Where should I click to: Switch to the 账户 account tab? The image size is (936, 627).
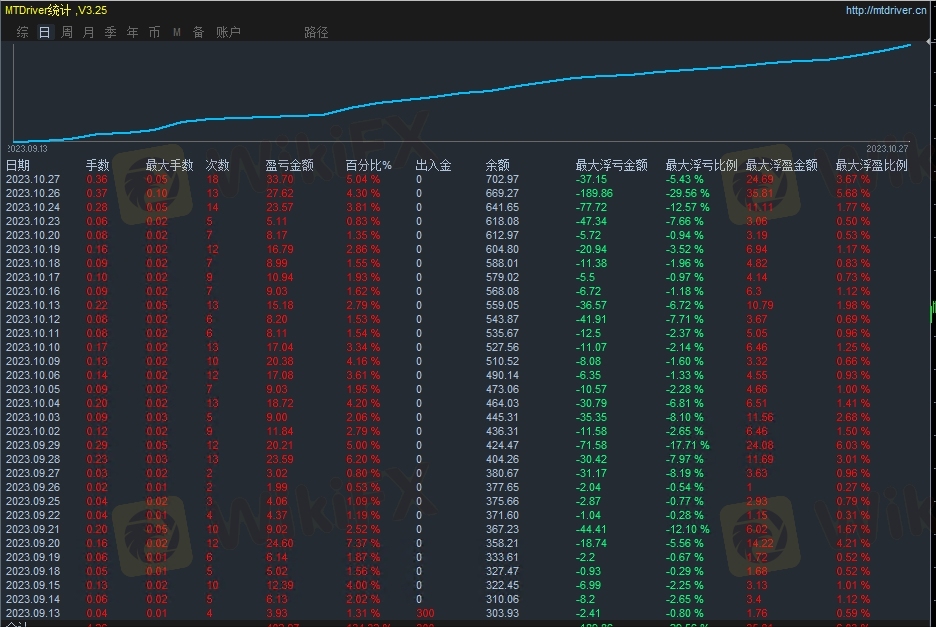click(228, 32)
